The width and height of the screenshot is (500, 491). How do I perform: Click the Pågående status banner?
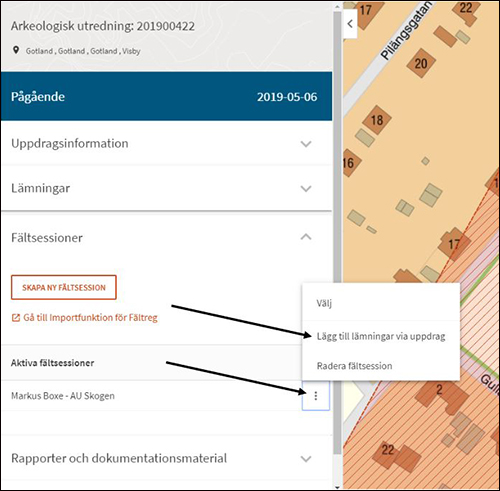pos(167,96)
